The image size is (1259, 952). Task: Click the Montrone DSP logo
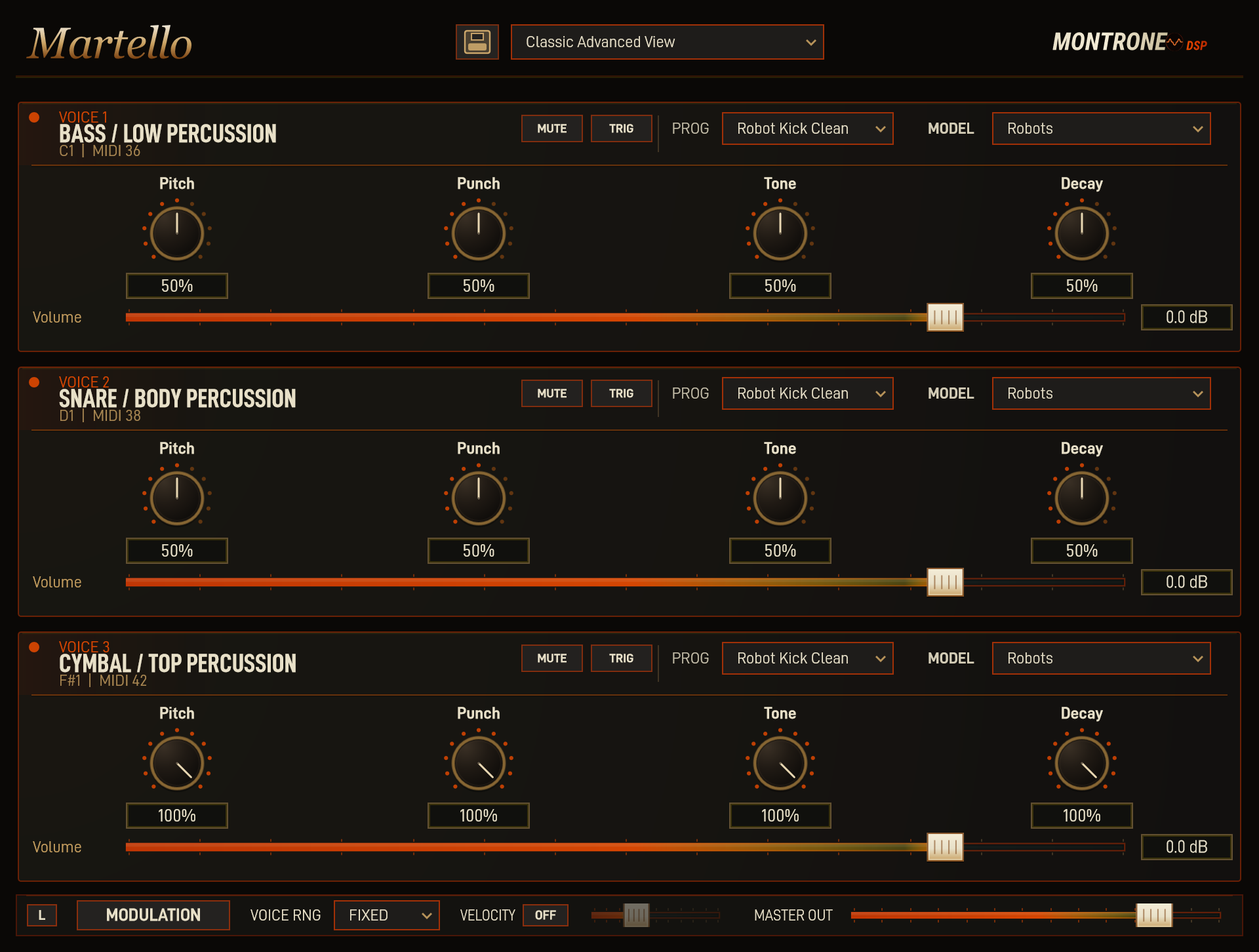1129,43
